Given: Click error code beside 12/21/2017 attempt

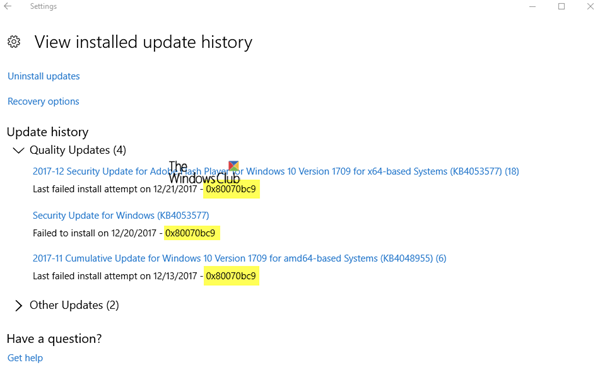Looking at the screenshot, I should point(231,189).
